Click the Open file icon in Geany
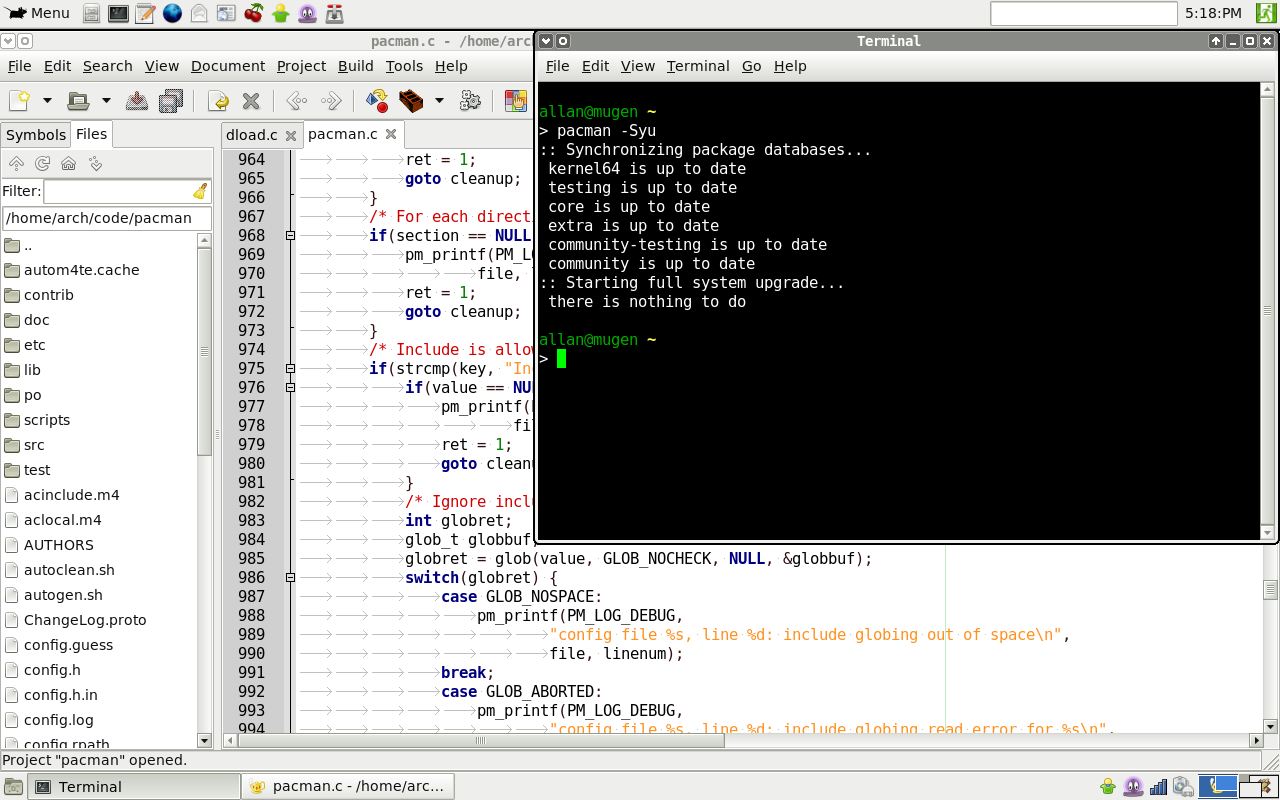This screenshot has height=800, width=1280. click(78, 101)
